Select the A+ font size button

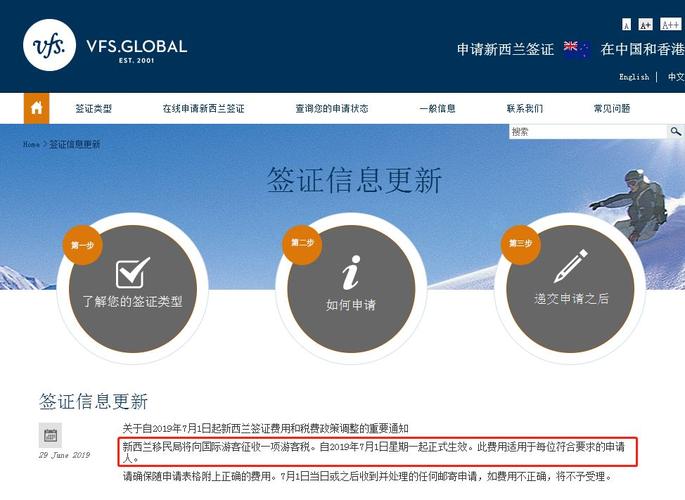click(645, 24)
